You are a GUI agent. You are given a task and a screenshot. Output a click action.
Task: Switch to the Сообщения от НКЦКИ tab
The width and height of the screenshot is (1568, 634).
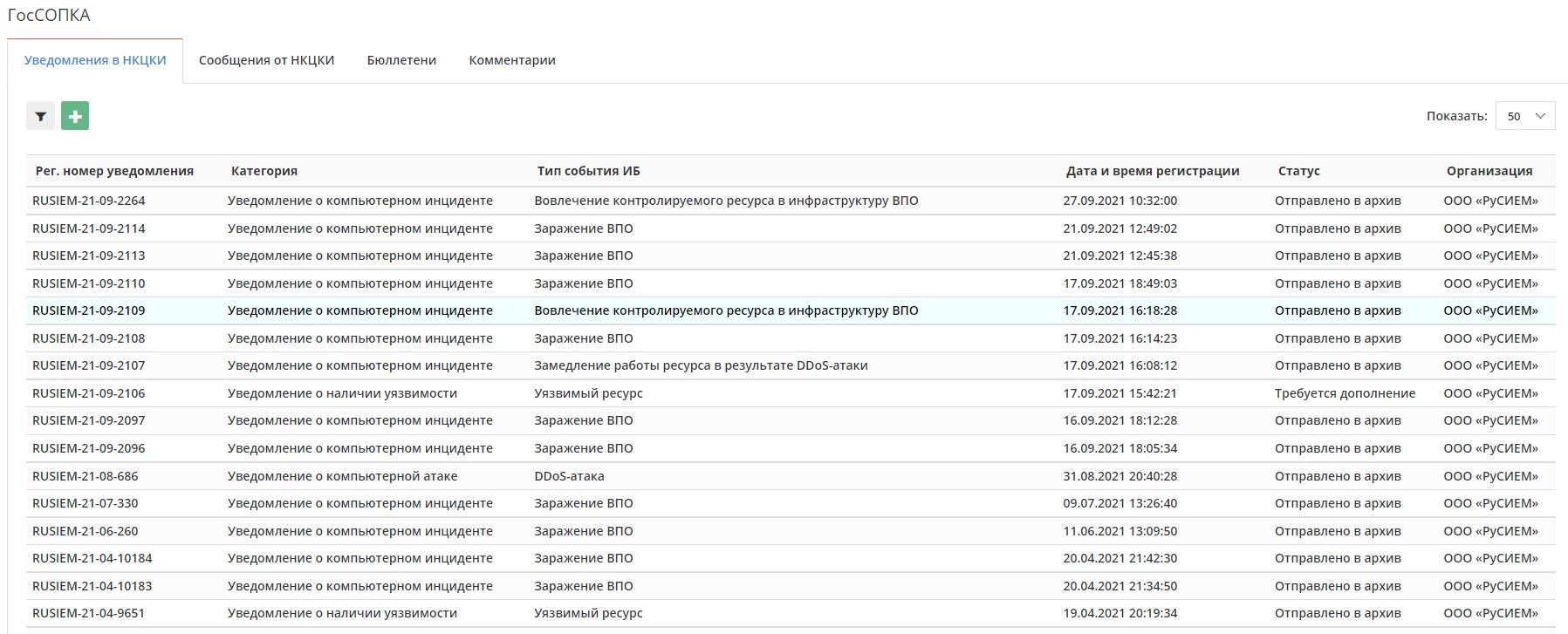tap(266, 60)
